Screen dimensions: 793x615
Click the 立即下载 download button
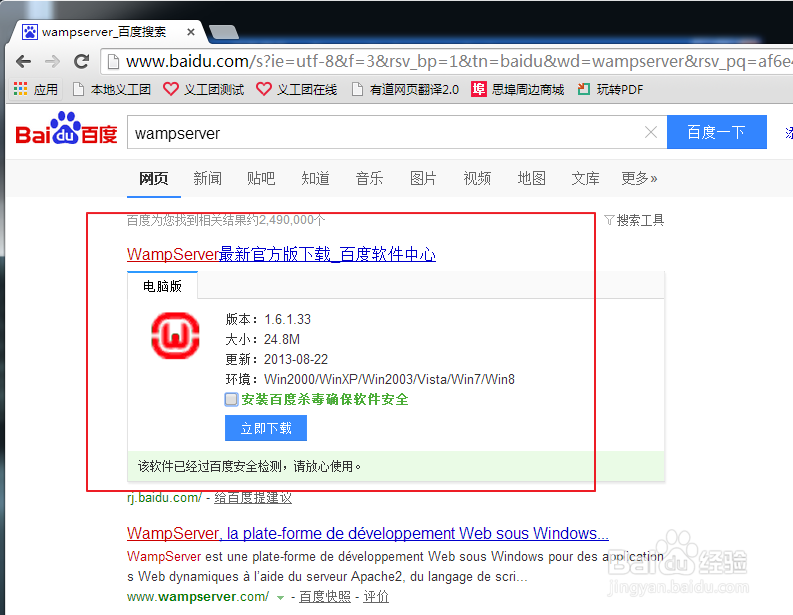tap(266, 428)
